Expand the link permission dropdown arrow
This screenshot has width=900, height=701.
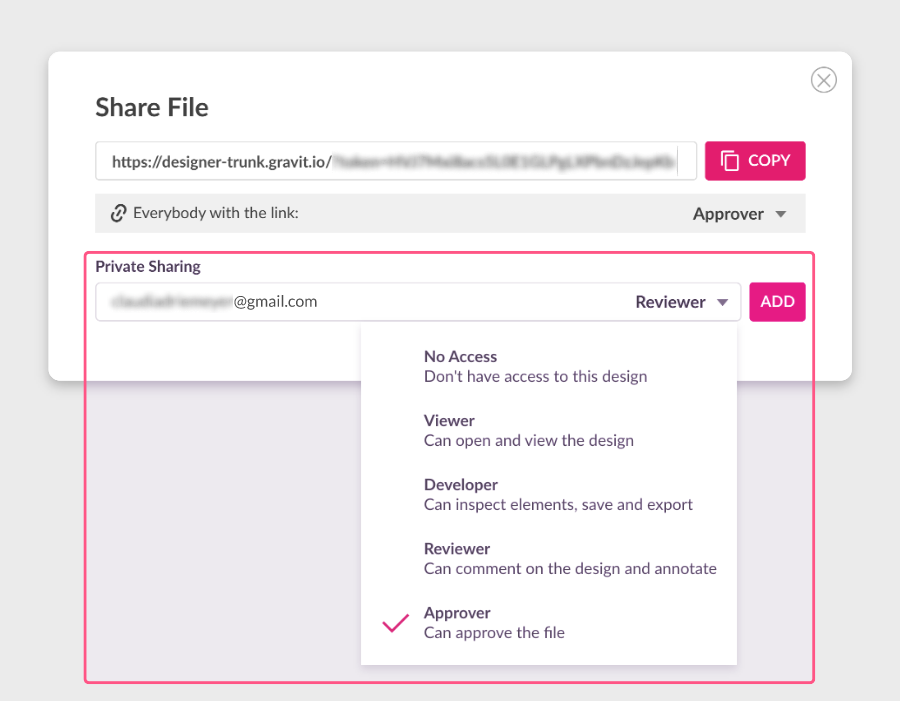pos(781,214)
